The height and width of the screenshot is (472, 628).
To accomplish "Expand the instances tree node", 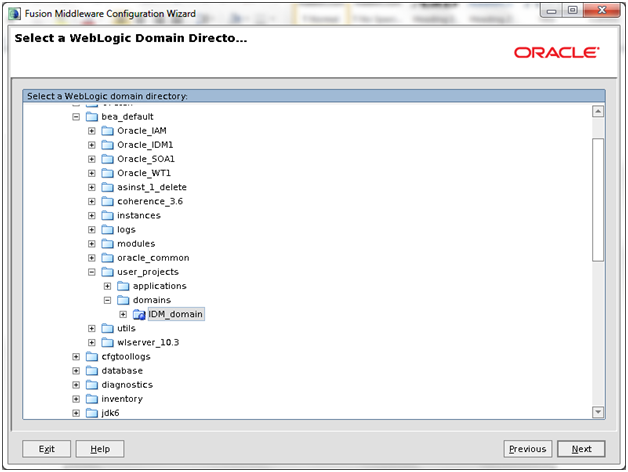I will point(92,216).
